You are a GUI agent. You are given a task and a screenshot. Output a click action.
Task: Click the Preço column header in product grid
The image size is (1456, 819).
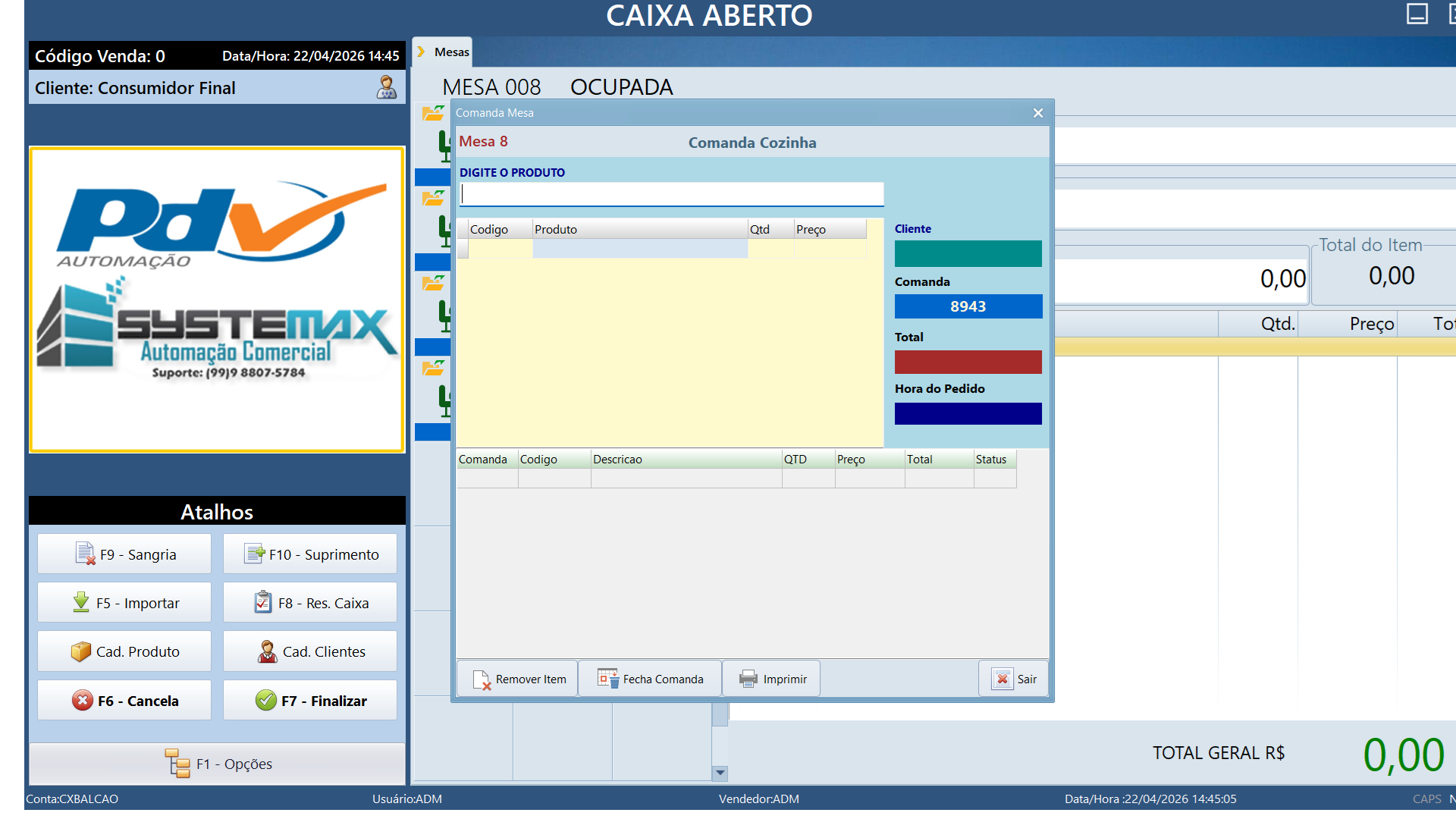click(830, 229)
